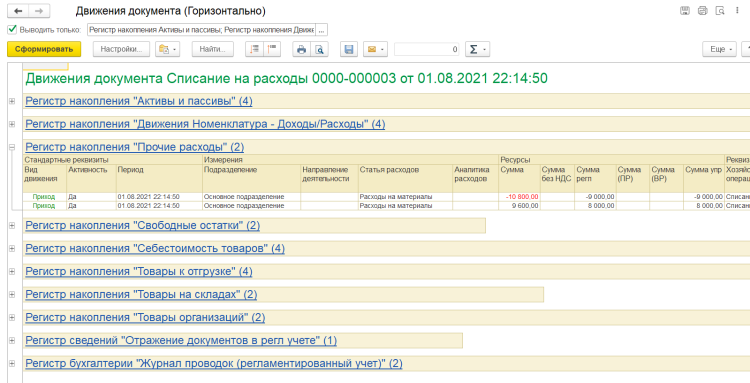This screenshot has height=383, width=750.
Task: Click the collapse all groups icon
Action: [x=272, y=49]
